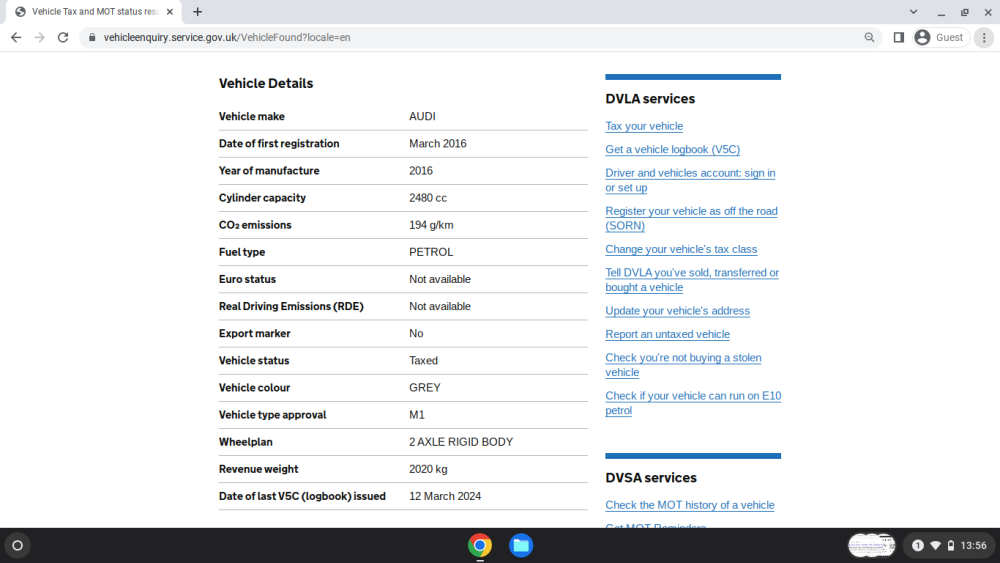Open Report an untaxed vehicle link
This screenshot has height=563, width=1000.
tap(667, 334)
